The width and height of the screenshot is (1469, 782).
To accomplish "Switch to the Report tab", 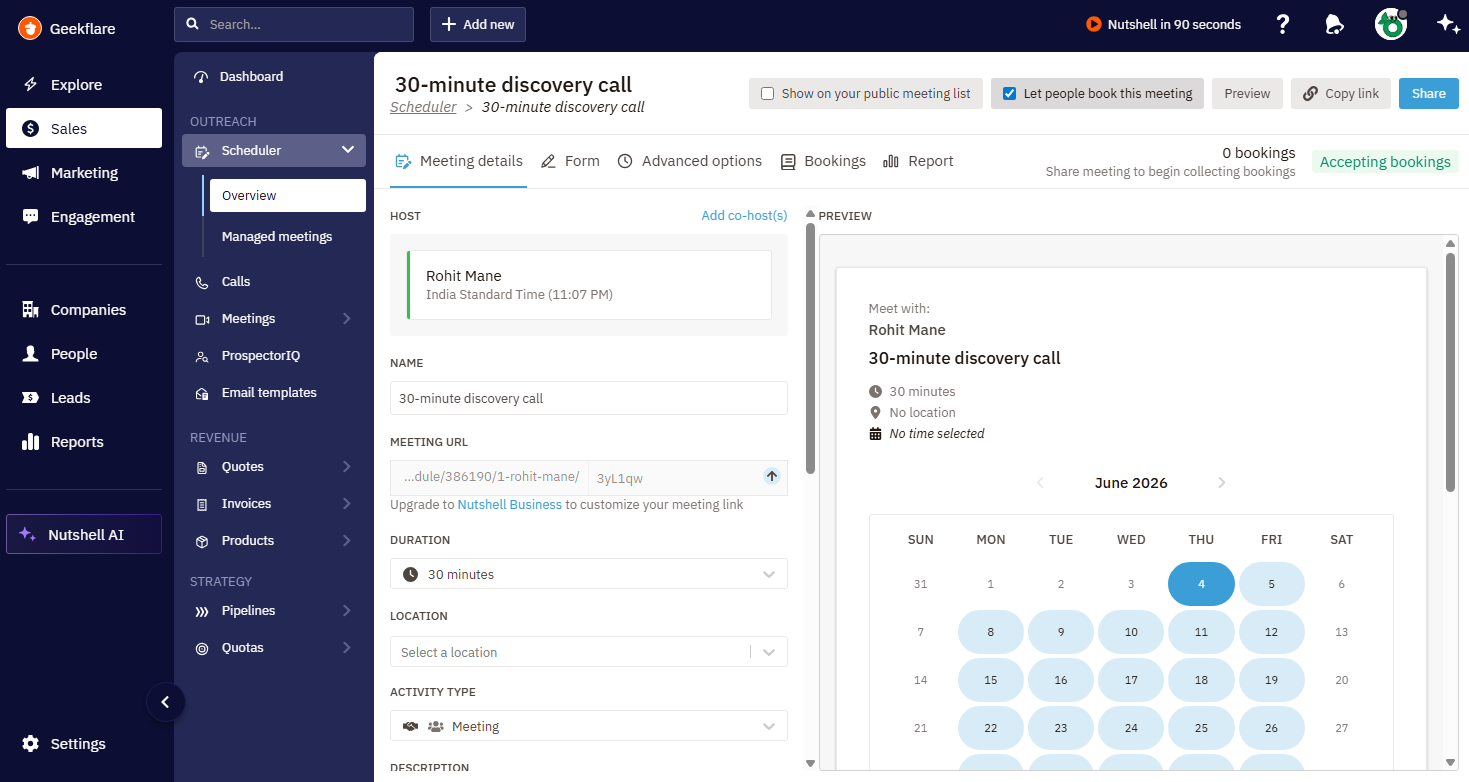I will tap(918, 161).
